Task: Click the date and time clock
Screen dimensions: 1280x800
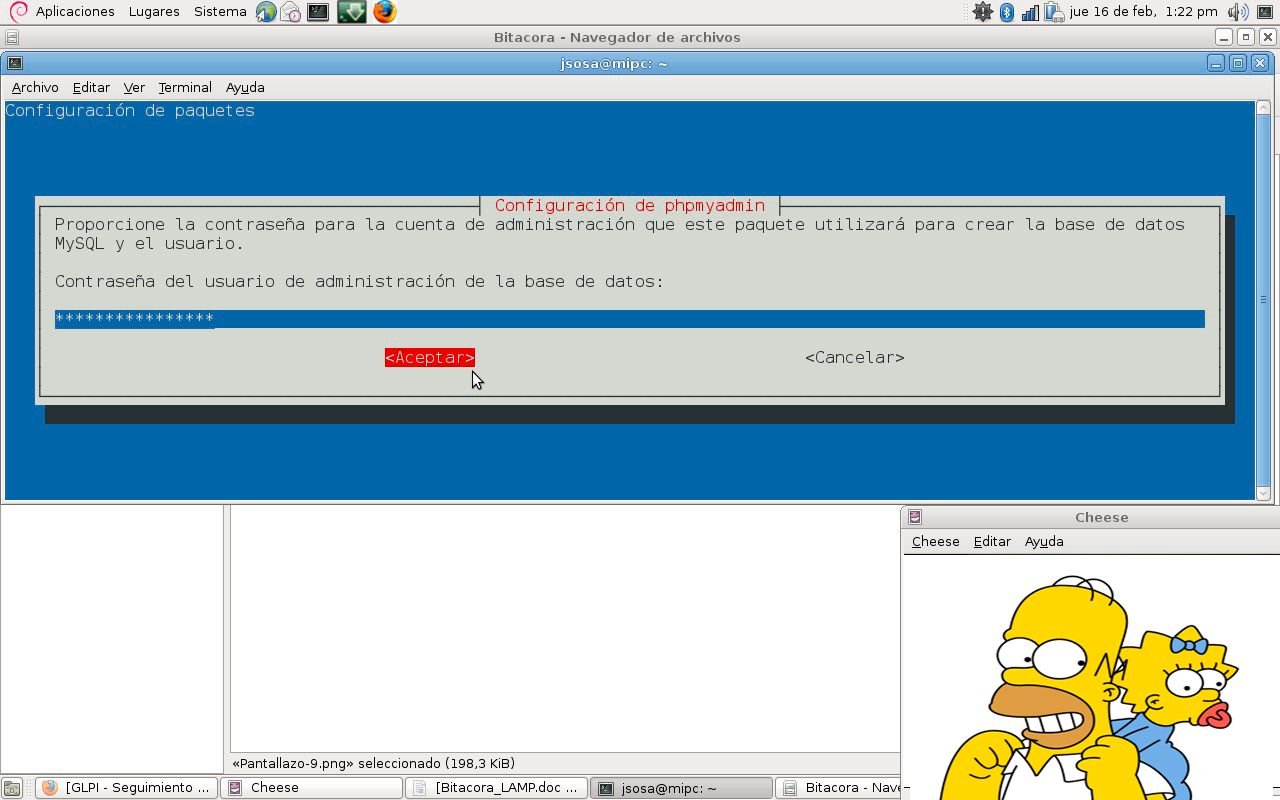Action: pyautogui.click(x=1143, y=12)
